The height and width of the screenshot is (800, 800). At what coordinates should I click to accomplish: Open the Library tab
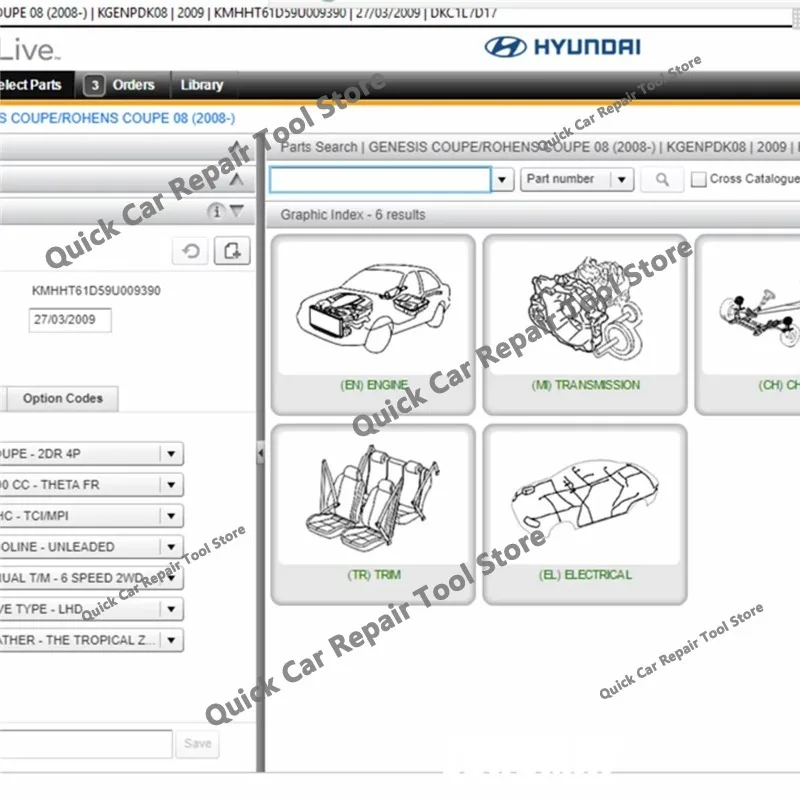pyautogui.click(x=202, y=85)
